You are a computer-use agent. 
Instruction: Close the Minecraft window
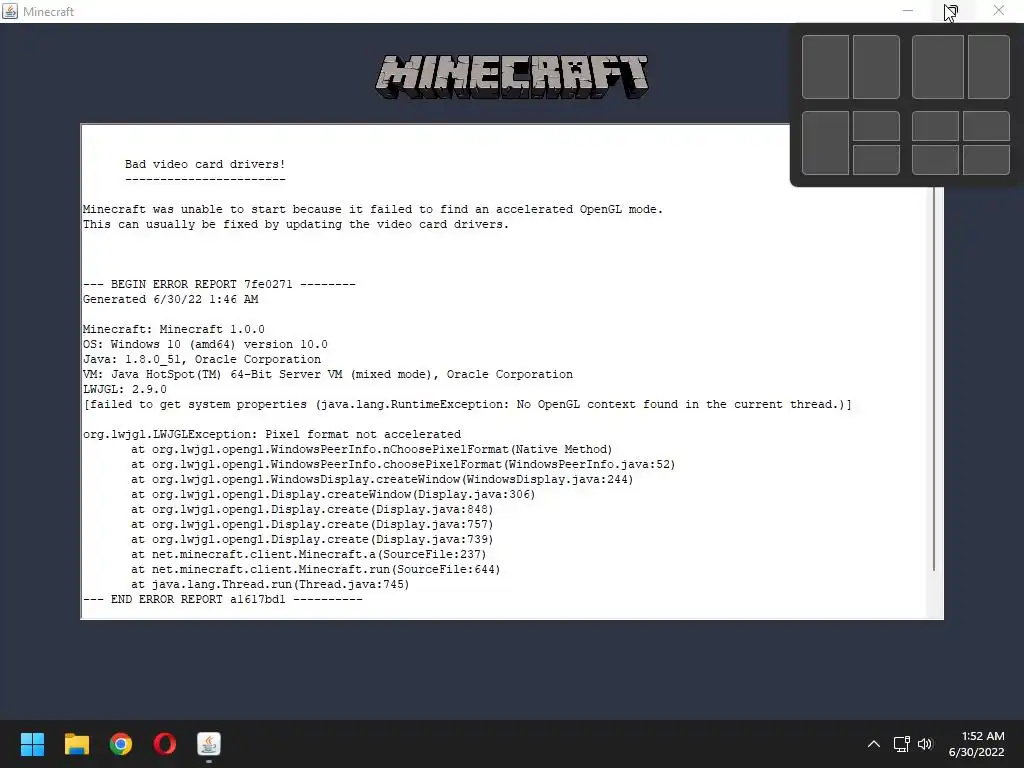(x=999, y=11)
